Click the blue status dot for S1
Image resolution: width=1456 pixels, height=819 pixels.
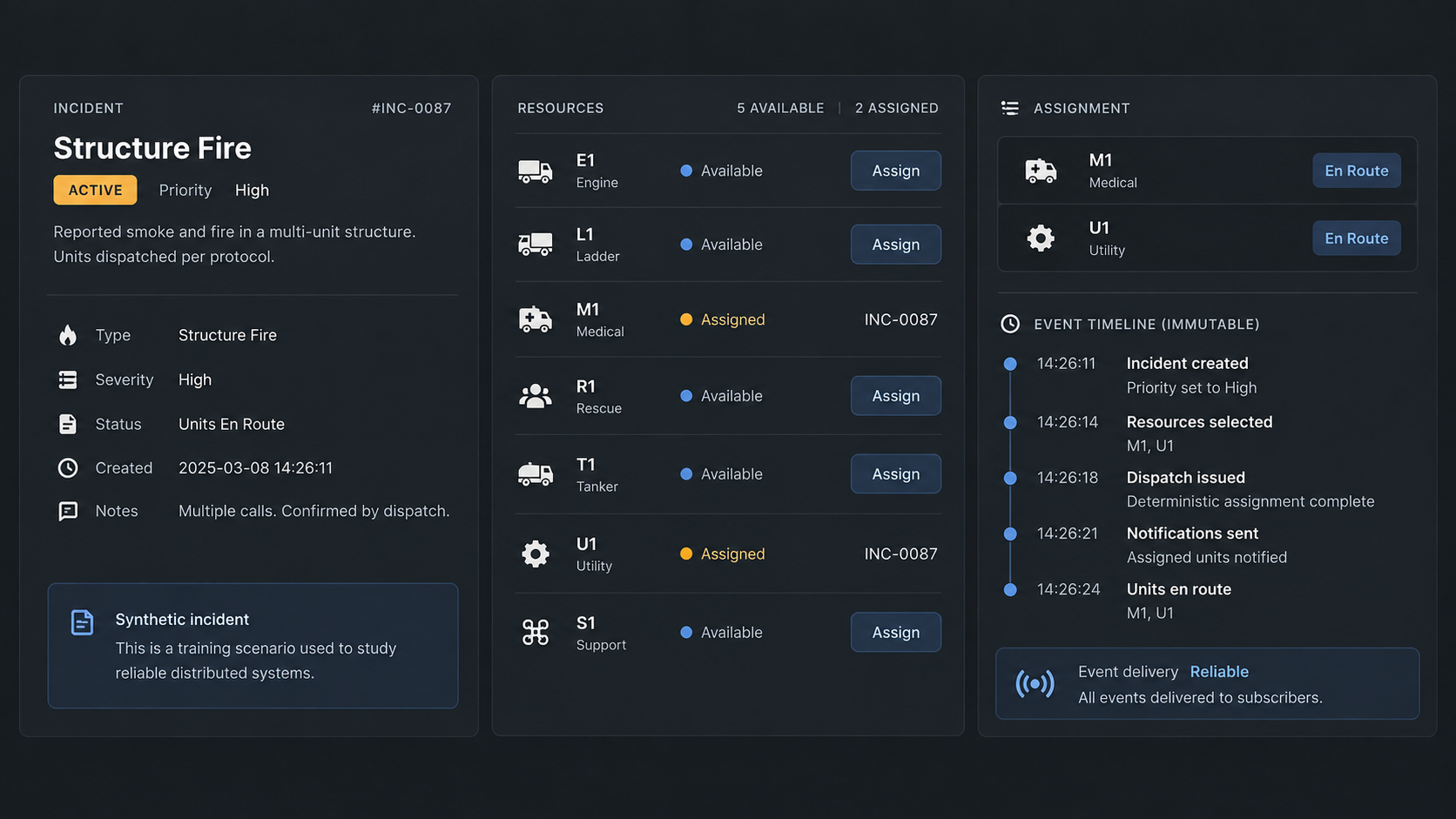coord(686,633)
